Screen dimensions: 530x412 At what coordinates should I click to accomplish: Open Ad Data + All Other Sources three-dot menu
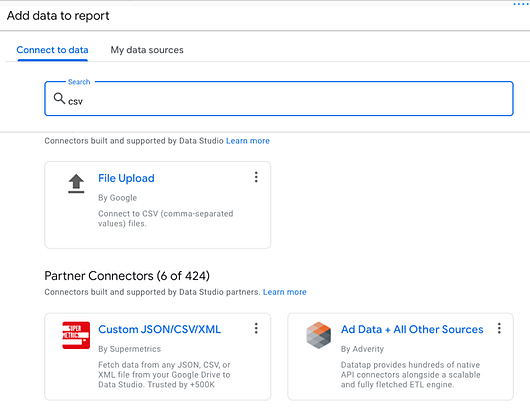pos(499,329)
